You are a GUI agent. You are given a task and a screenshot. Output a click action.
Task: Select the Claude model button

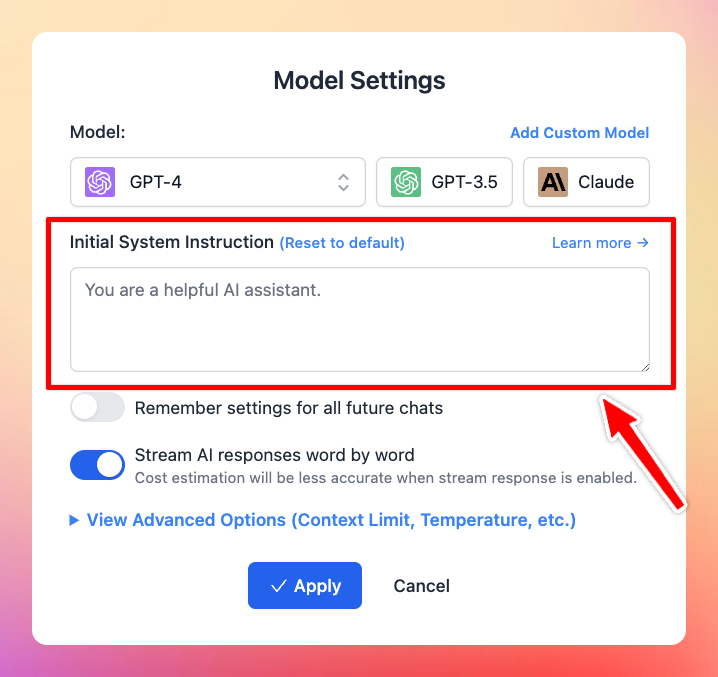click(586, 182)
